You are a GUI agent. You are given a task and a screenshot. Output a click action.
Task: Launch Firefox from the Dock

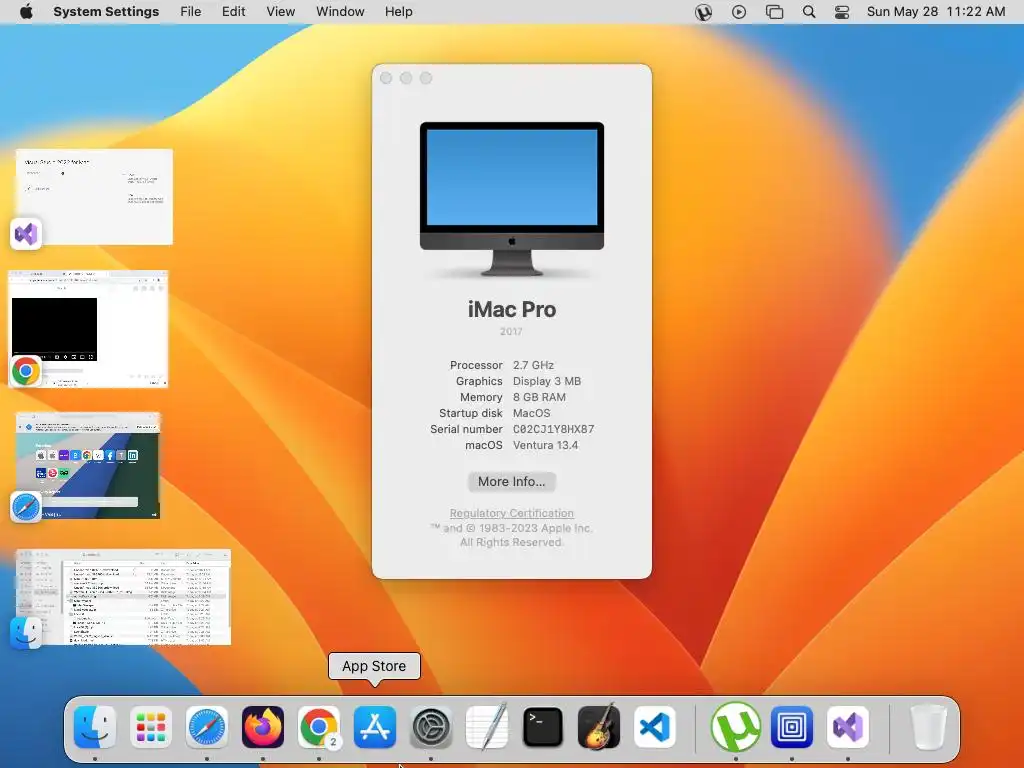point(263,727)
